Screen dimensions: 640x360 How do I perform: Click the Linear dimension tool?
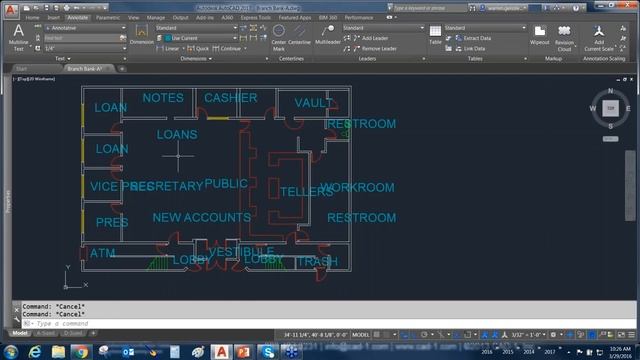pyautogui.click(x=168, y=49)
